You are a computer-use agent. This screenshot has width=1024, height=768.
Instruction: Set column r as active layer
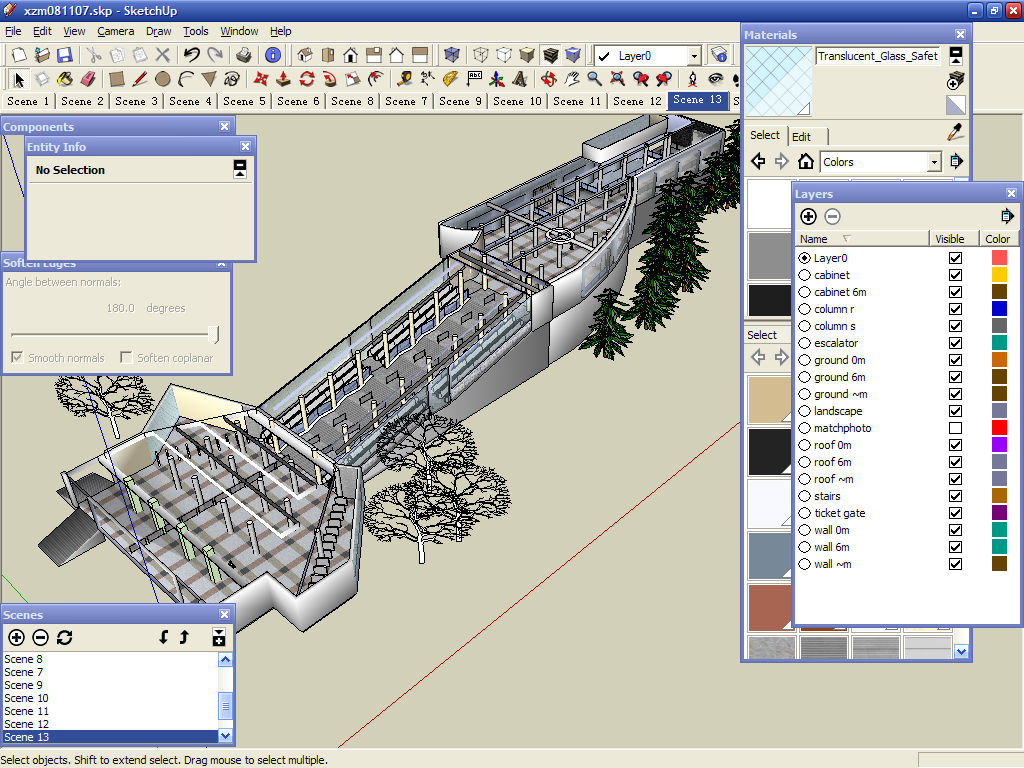tap(805, 309)
